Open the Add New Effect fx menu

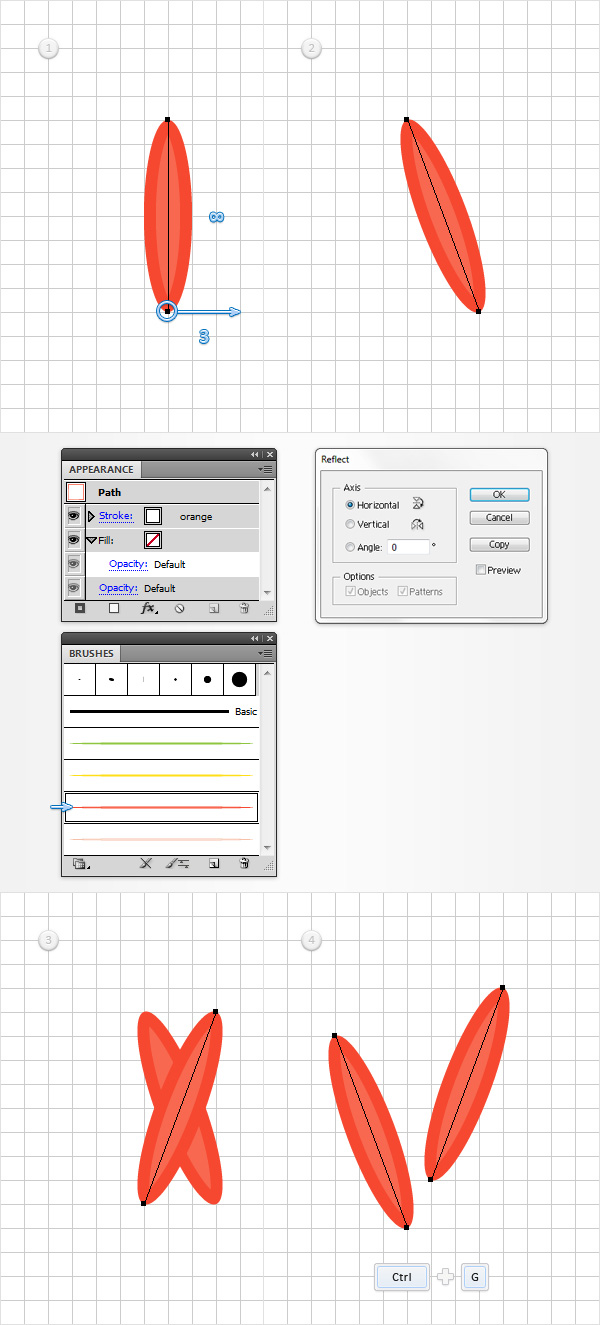tap(148, 608)
